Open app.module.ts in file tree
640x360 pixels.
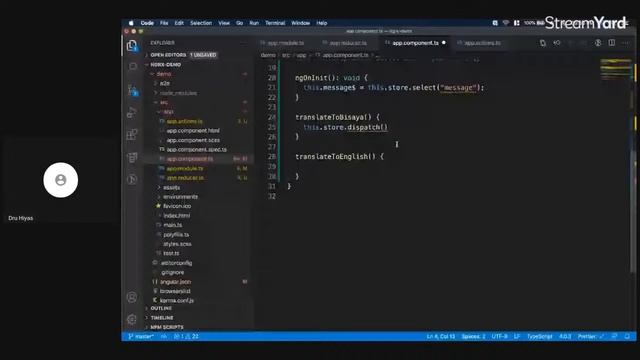coord(184,169)
